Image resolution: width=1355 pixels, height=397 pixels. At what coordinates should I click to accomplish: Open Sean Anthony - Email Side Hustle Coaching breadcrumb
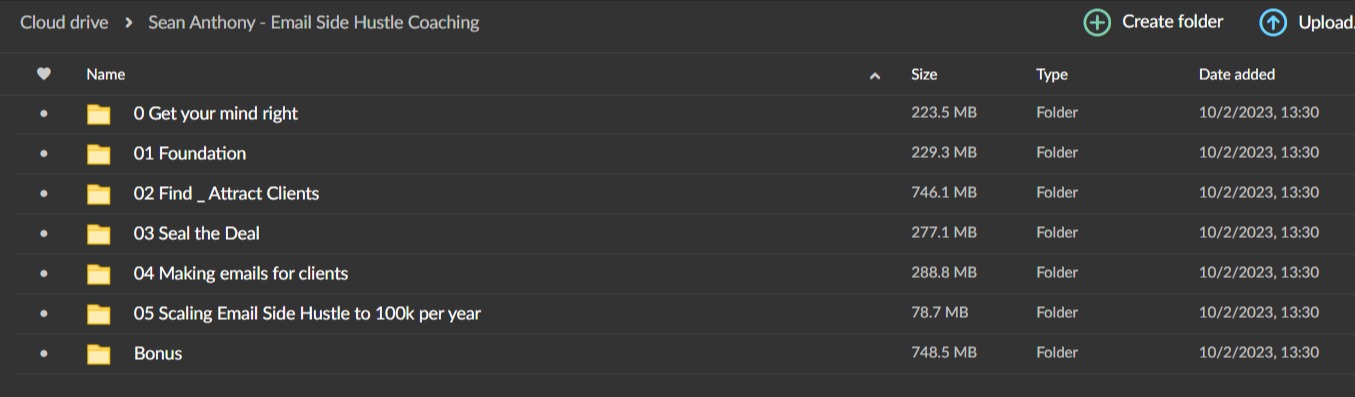[314, 22]
